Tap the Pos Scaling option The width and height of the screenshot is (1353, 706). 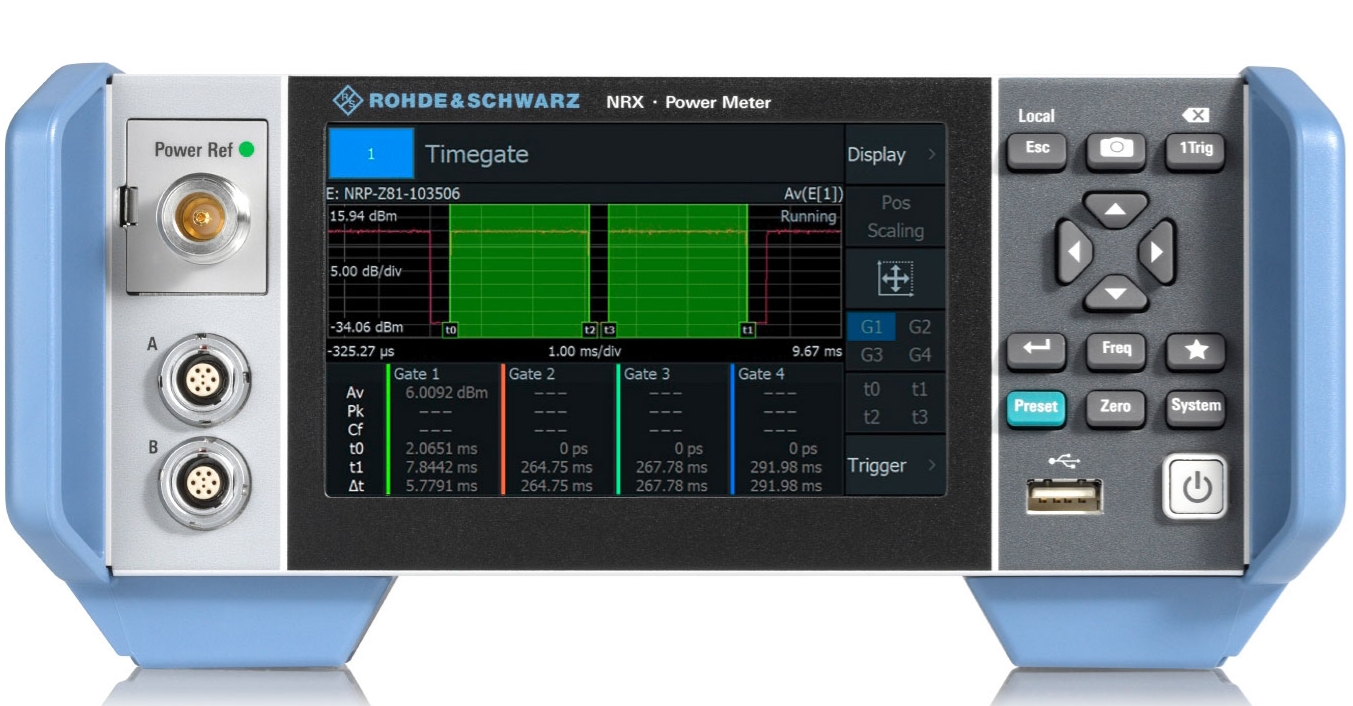[894, 216]
